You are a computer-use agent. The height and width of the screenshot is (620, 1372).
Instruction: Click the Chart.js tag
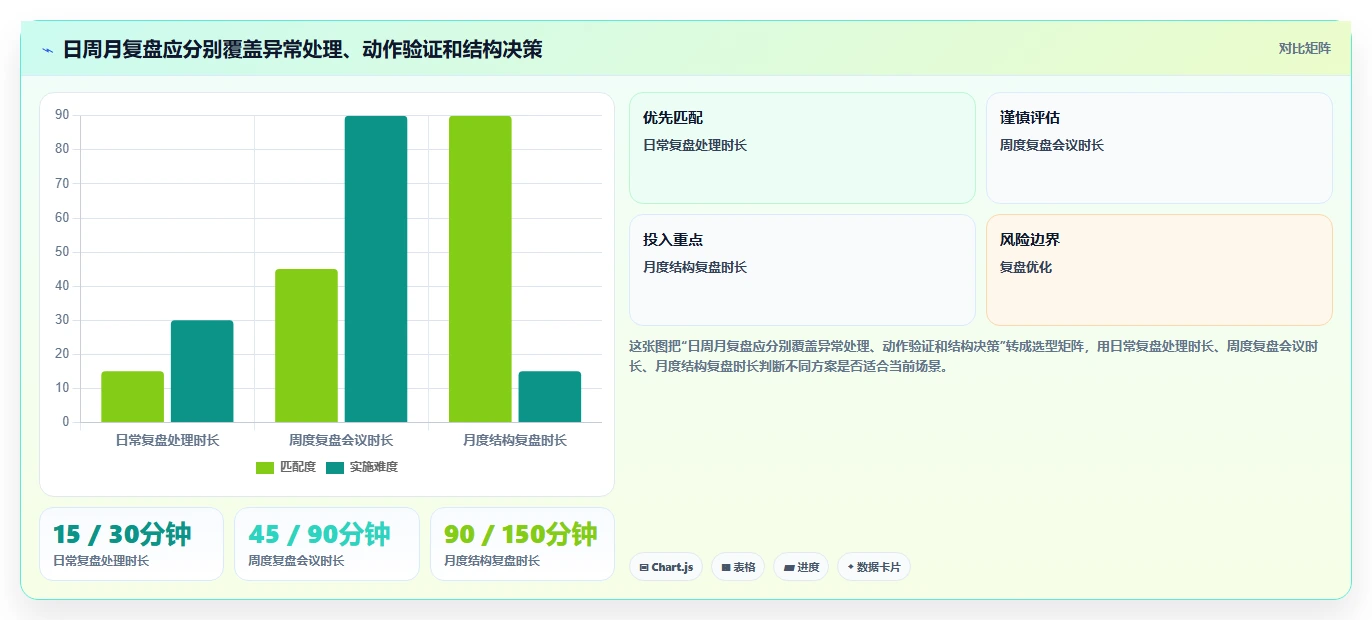tap(666, 567)
